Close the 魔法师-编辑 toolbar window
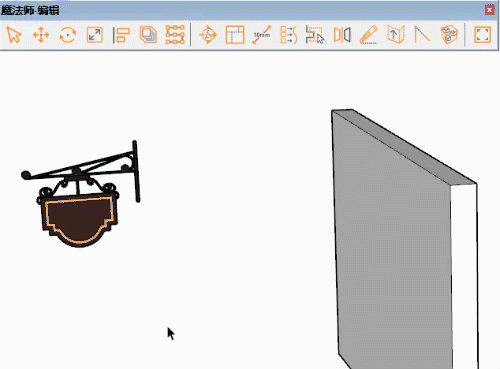This screenshot has width=500, height=369. point(489,10)
